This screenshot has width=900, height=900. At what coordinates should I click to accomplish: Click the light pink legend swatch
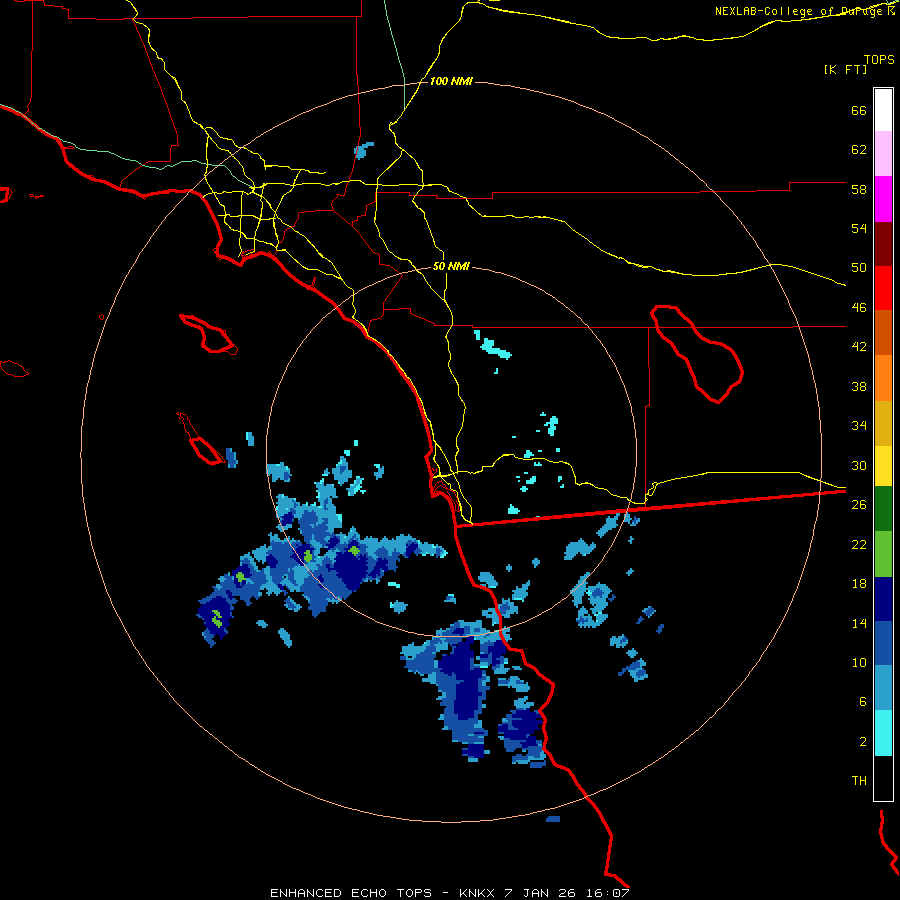coord(883,153)
